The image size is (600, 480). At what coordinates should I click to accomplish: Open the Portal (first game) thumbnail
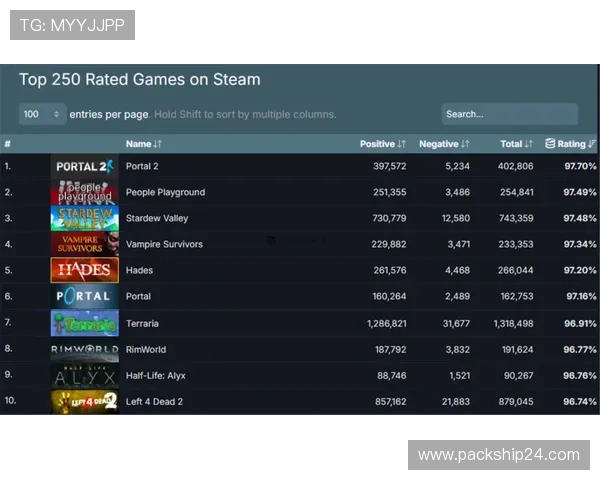(85, 296)
